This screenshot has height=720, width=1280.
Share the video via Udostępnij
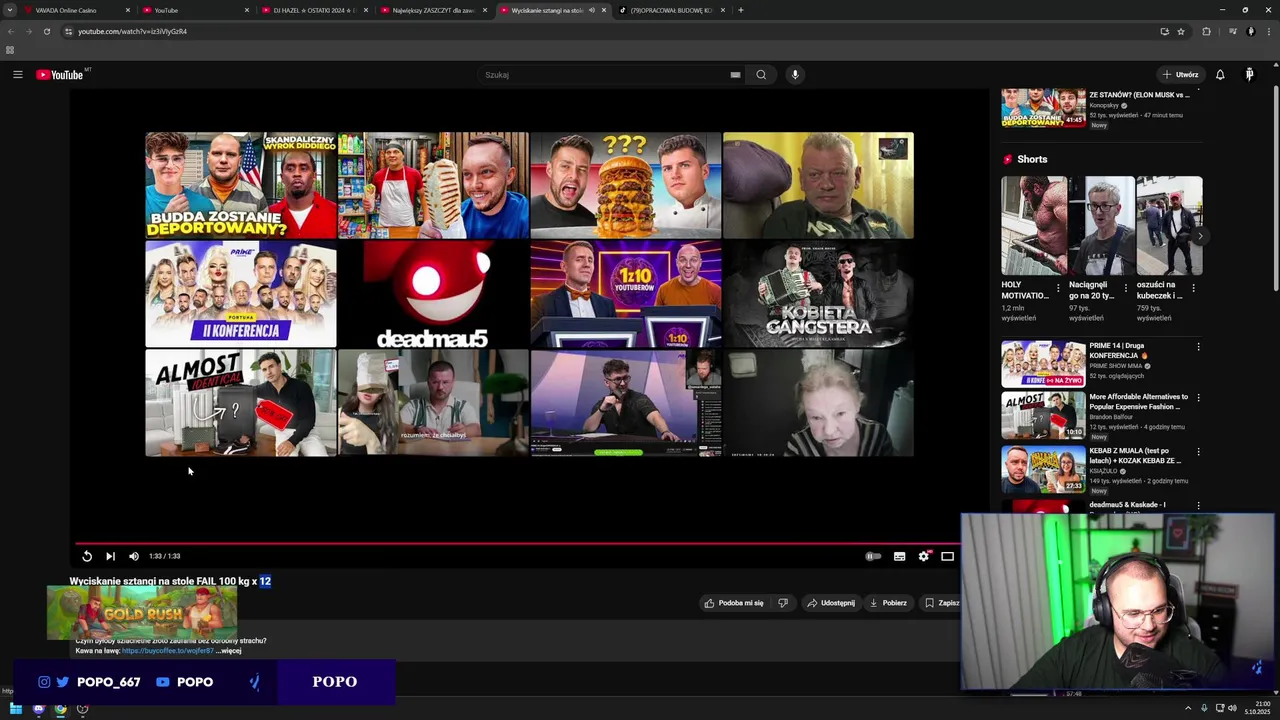click(831, 603)
